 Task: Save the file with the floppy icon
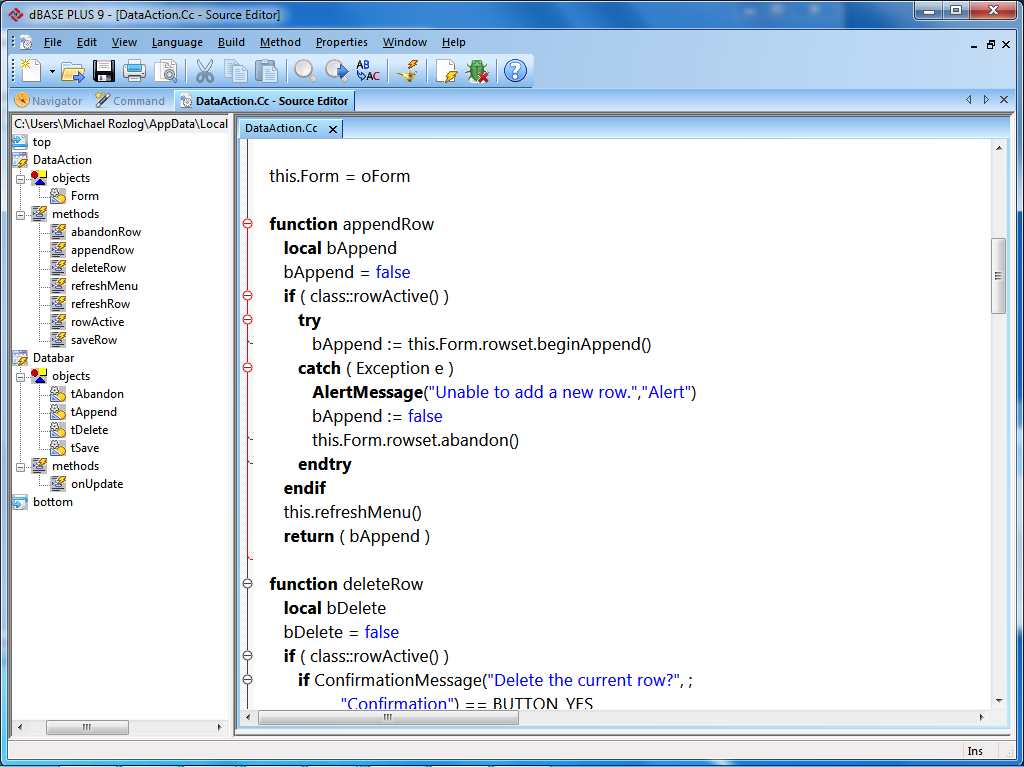[x=103, y=71]
